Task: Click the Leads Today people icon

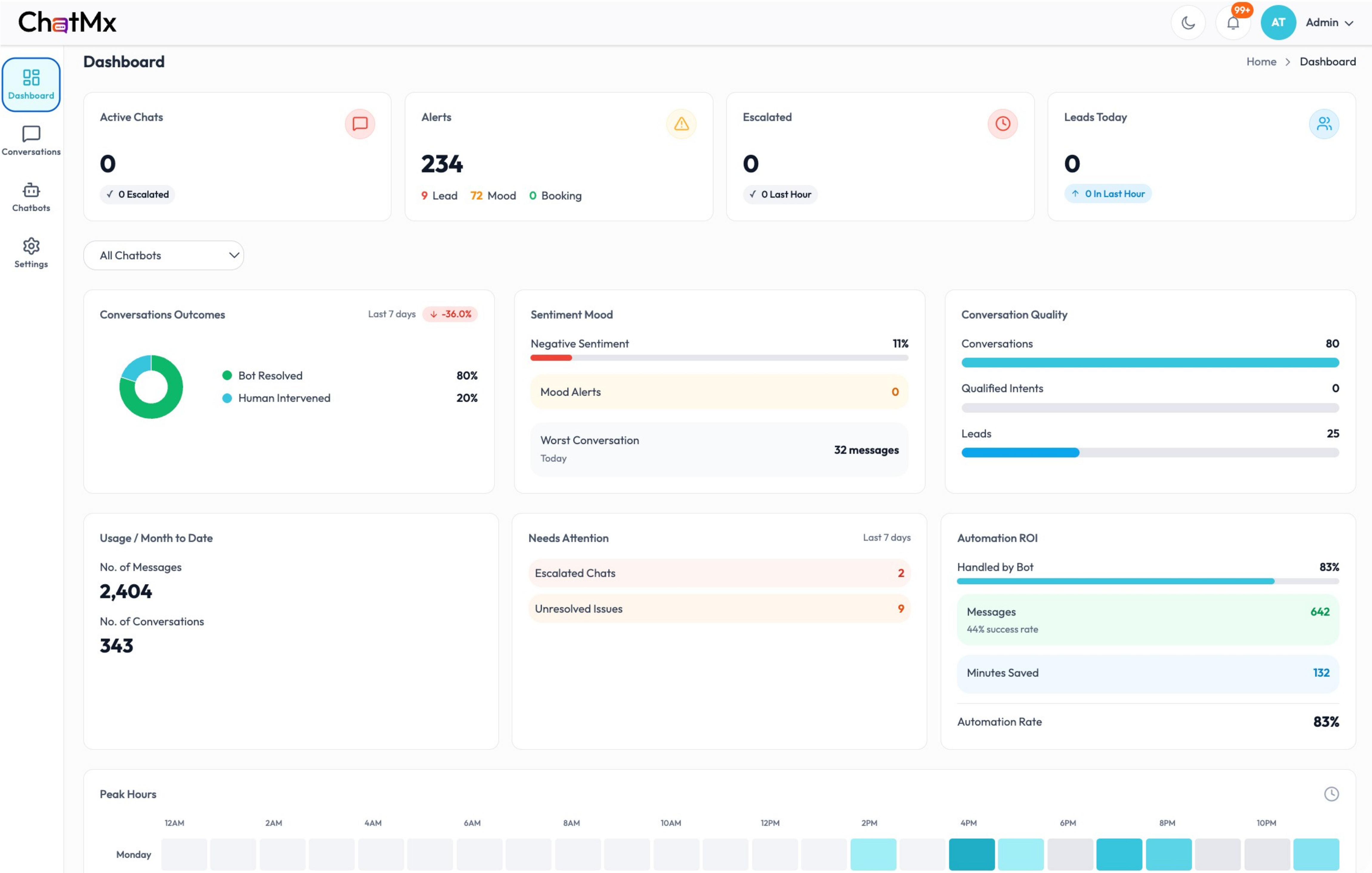Action: [x=1324, y=124]
